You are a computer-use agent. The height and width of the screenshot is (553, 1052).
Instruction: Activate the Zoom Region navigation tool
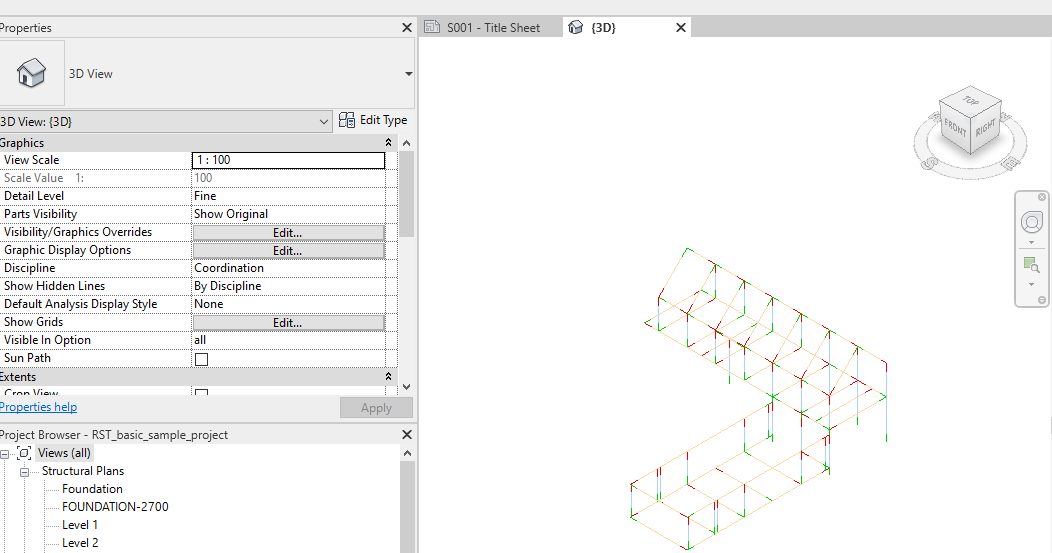point(1031,265)
